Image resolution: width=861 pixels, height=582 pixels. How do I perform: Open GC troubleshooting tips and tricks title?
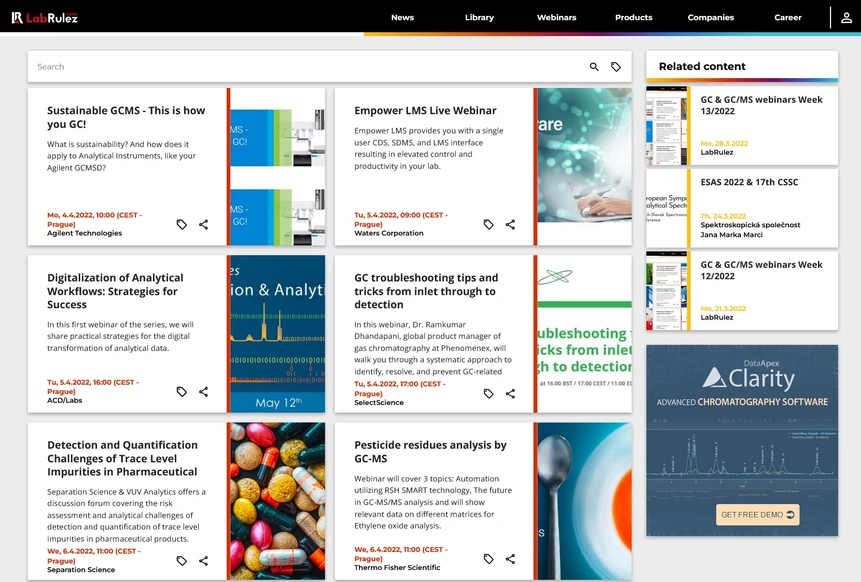click(426, 291)
